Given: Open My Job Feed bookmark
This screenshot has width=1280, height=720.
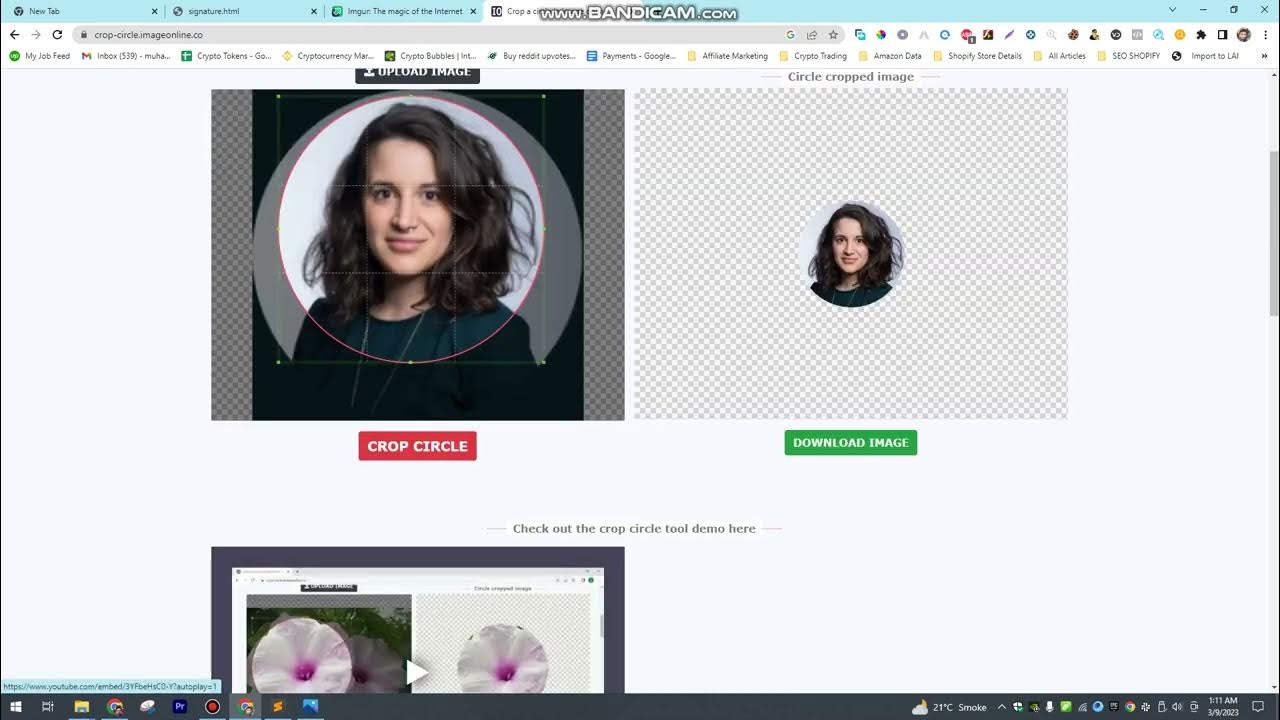Looking at the screenshot, I should [40, 56].
